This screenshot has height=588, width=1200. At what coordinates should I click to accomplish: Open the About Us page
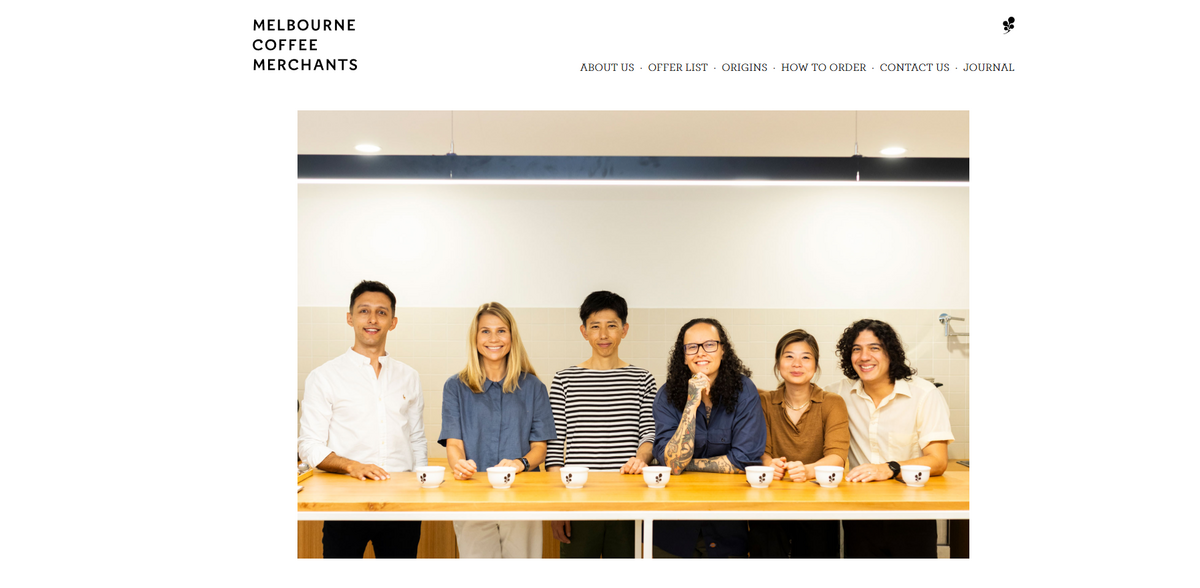607,68
